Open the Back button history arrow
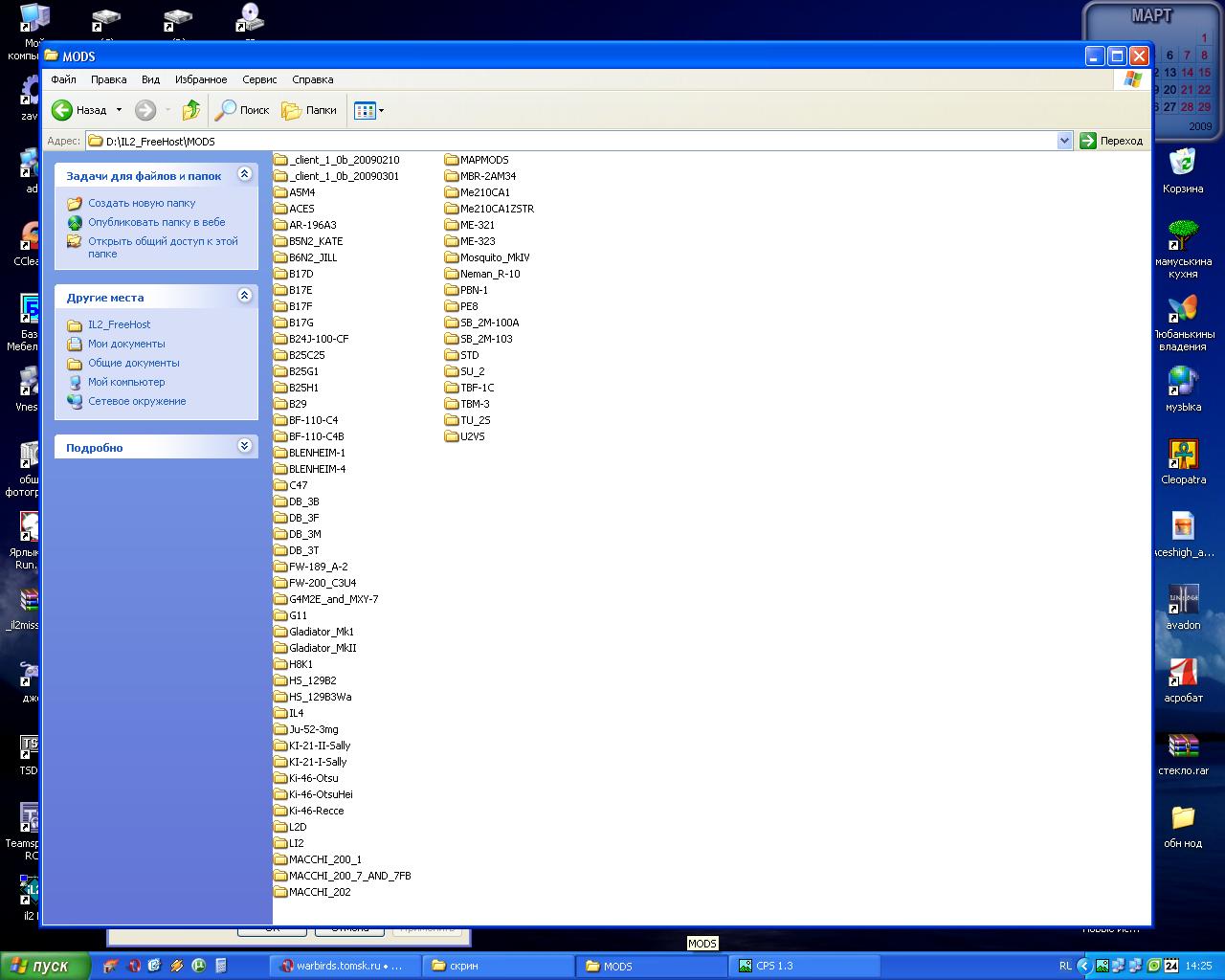This screenshot has width=1225, height=980. coord(119,110)
